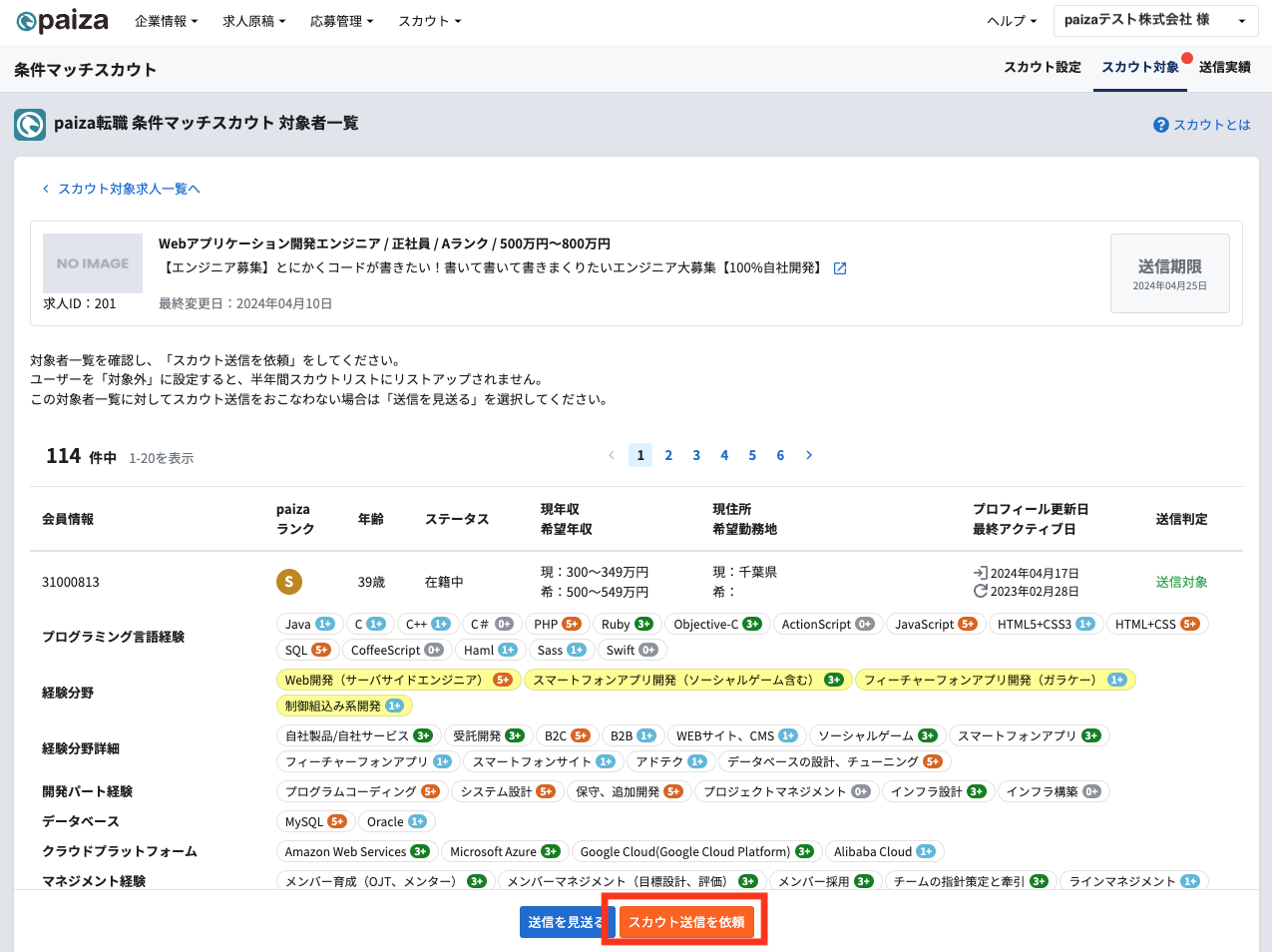This screenshot has height=952, width=1272.
Task: Open the paizaテスト株式会社 account dropdown
Action: 1155,20
